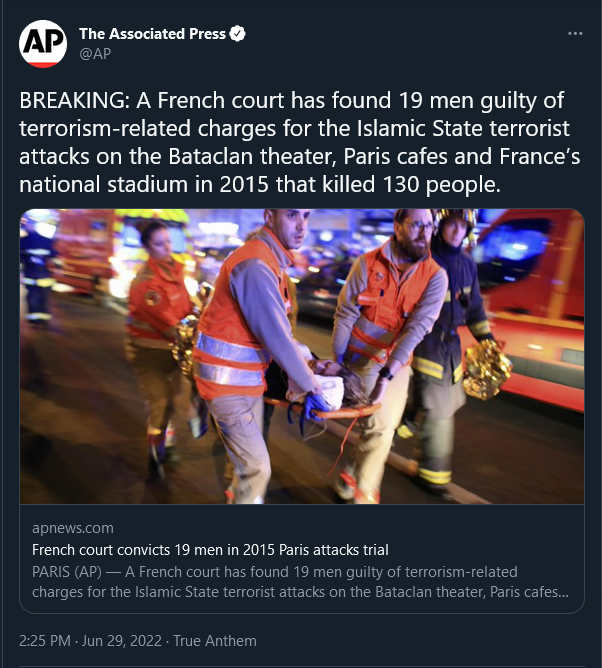The image size is (602, 668).
Task: Open the rescue workers photo thumbnail
Action: [302, 356]
